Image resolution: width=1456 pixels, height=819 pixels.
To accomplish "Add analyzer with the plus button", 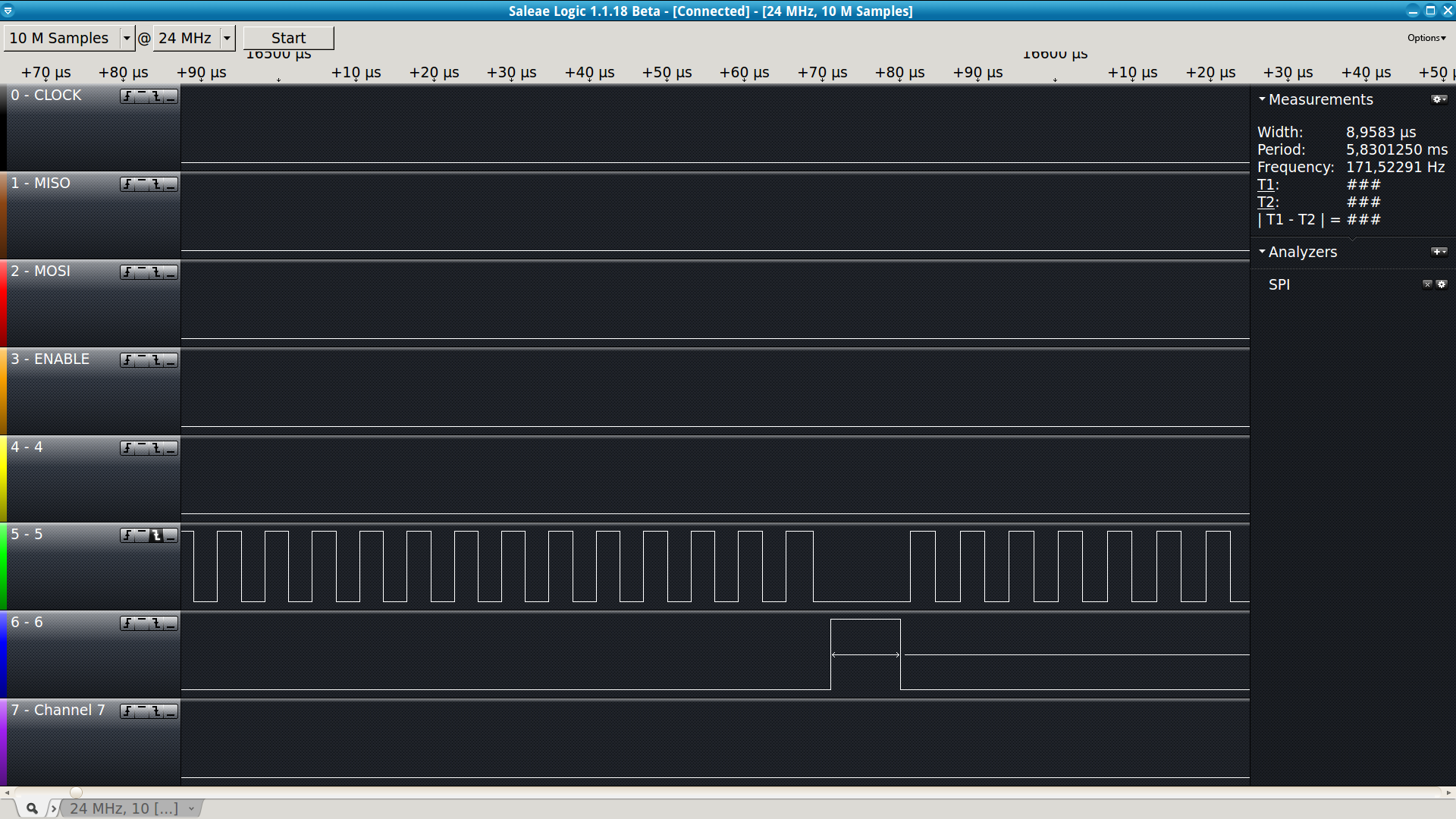I will (1438, 252).
